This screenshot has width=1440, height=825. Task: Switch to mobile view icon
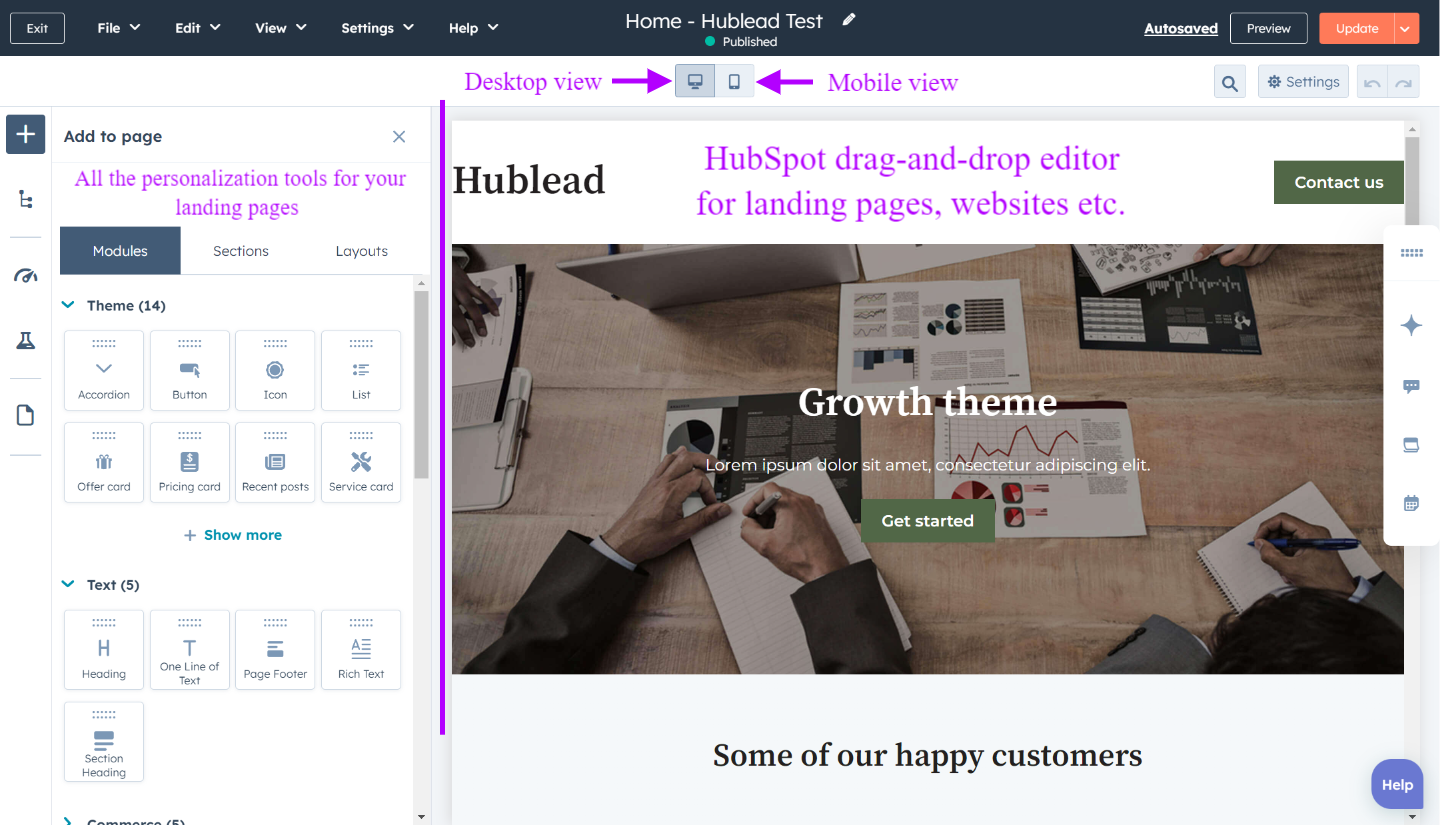(734, 82)
